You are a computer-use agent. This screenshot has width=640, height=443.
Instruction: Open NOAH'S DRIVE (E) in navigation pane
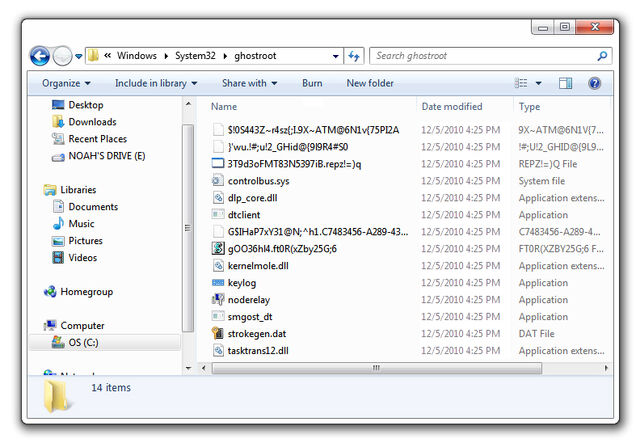point(98,156)
